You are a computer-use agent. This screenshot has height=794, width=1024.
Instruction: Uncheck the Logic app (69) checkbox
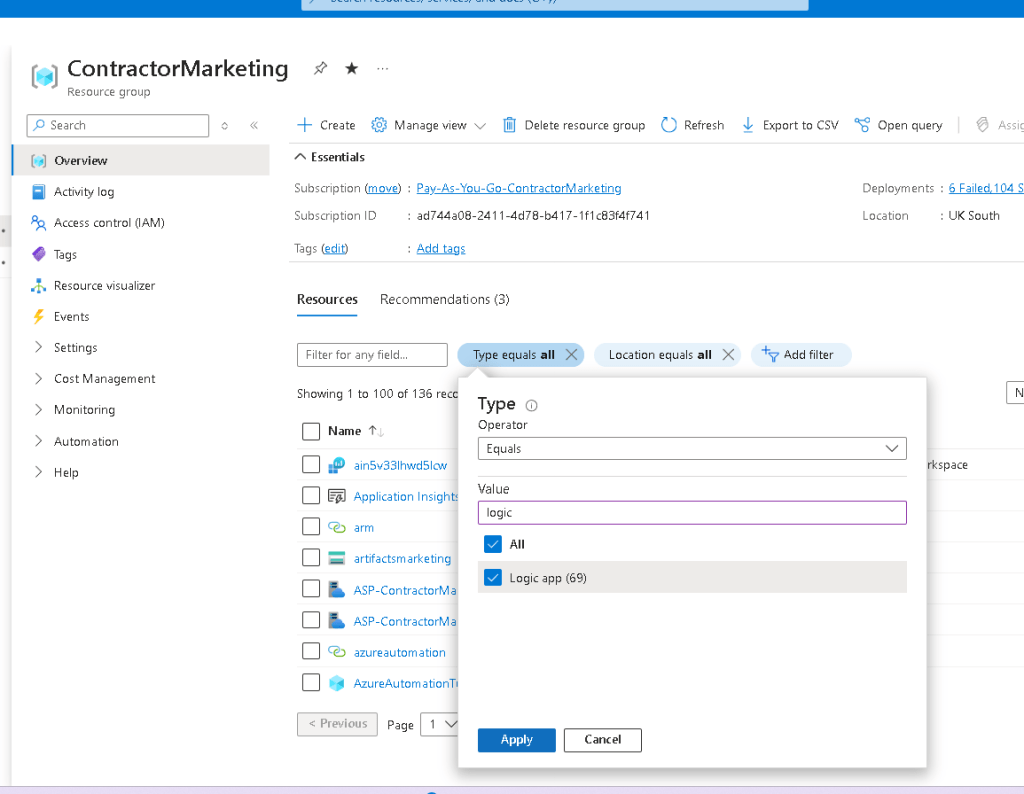493,578
